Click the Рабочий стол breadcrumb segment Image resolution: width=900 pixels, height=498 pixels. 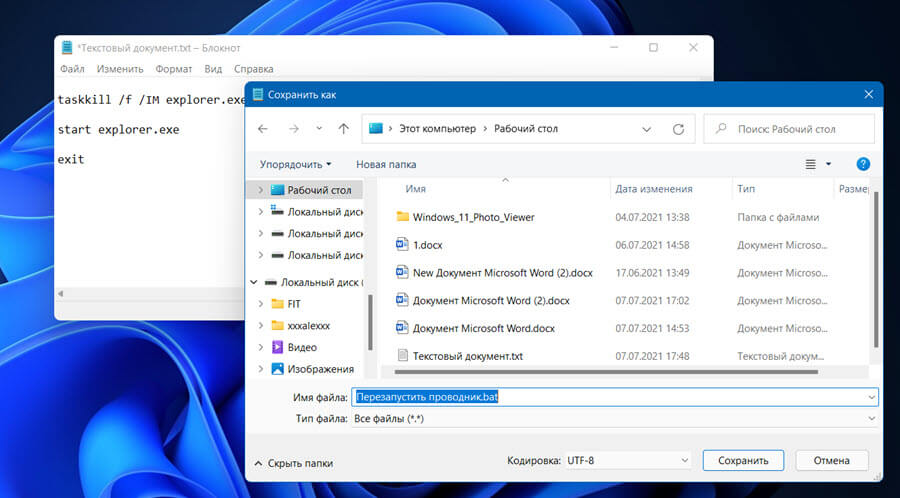pos(526,129)
